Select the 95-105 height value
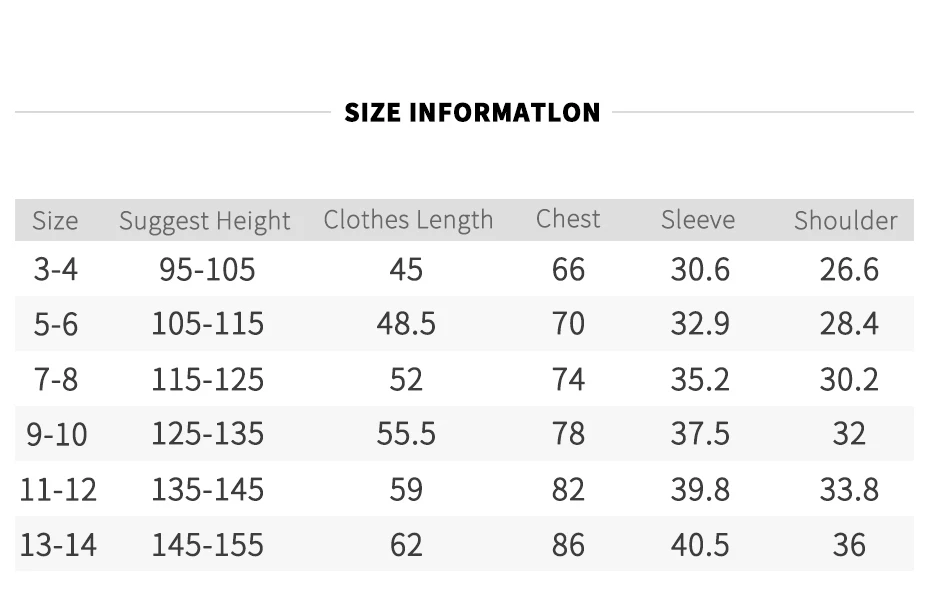 point(207,269)
